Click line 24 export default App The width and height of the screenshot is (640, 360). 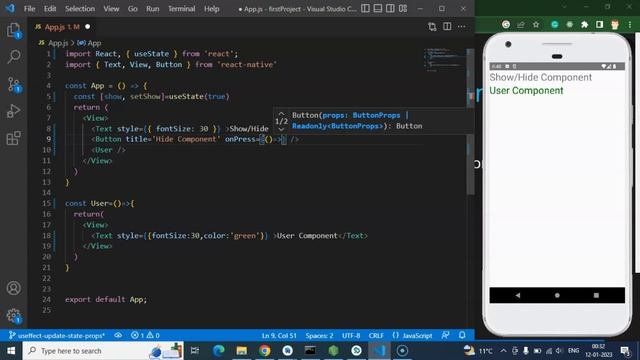point(106,300)
